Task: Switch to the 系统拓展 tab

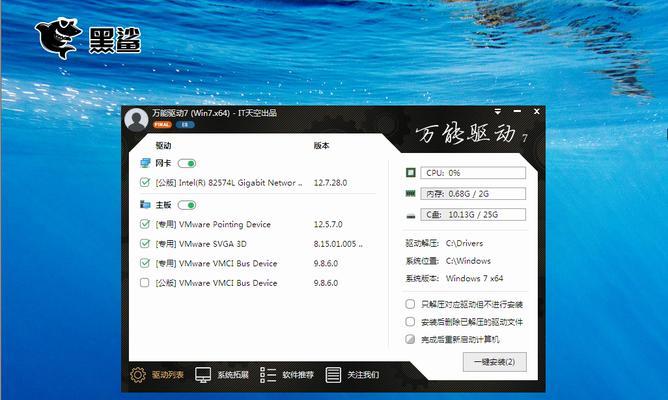Action: coord(233,375)
